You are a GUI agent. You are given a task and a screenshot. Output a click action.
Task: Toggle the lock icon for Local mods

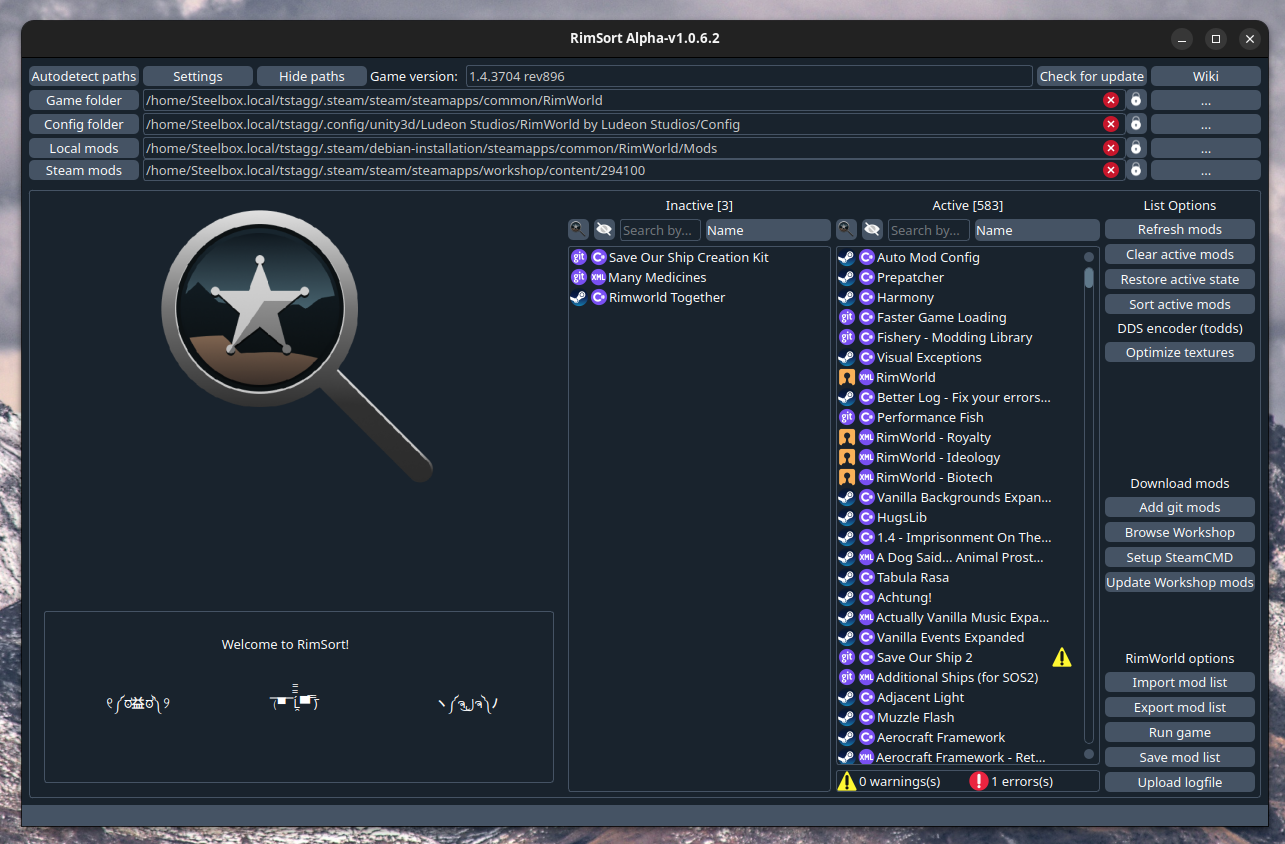point(1136,148)
